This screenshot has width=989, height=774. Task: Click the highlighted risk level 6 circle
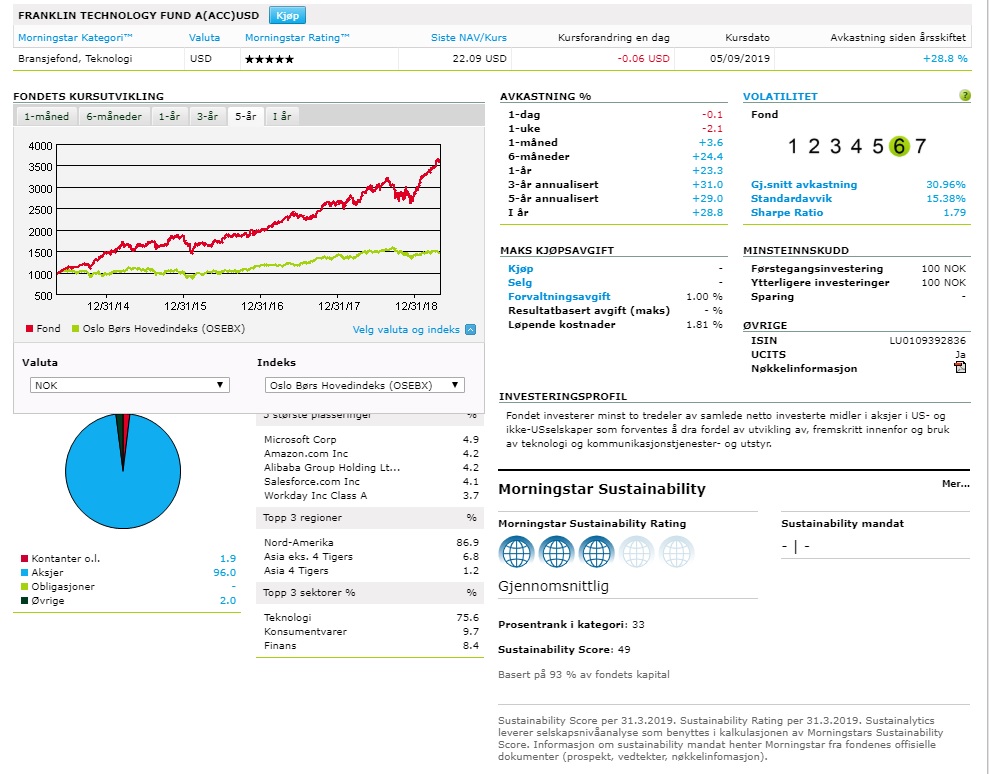click(x=899, y=146)
